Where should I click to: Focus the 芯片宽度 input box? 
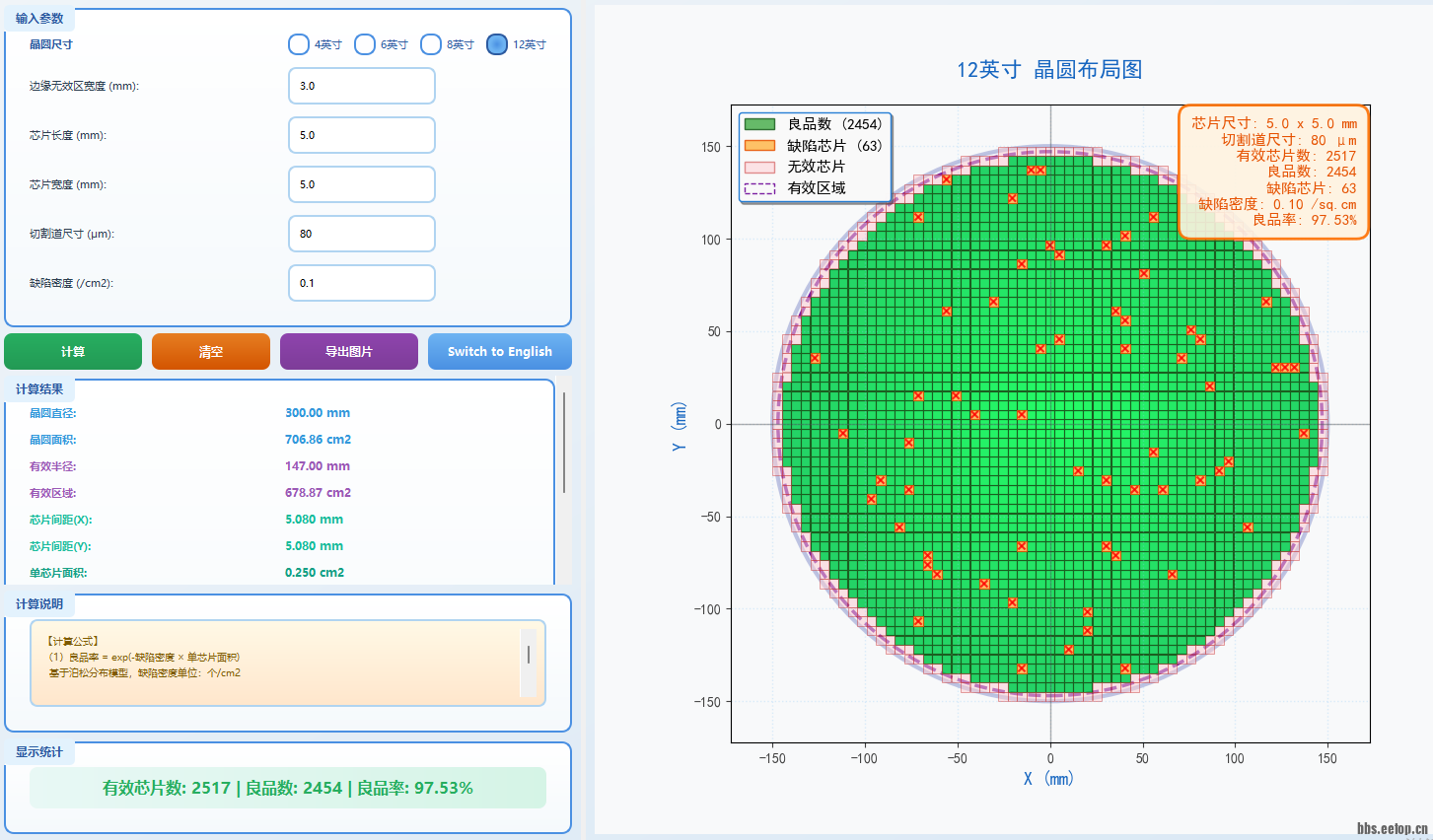(x=361, y=184)
